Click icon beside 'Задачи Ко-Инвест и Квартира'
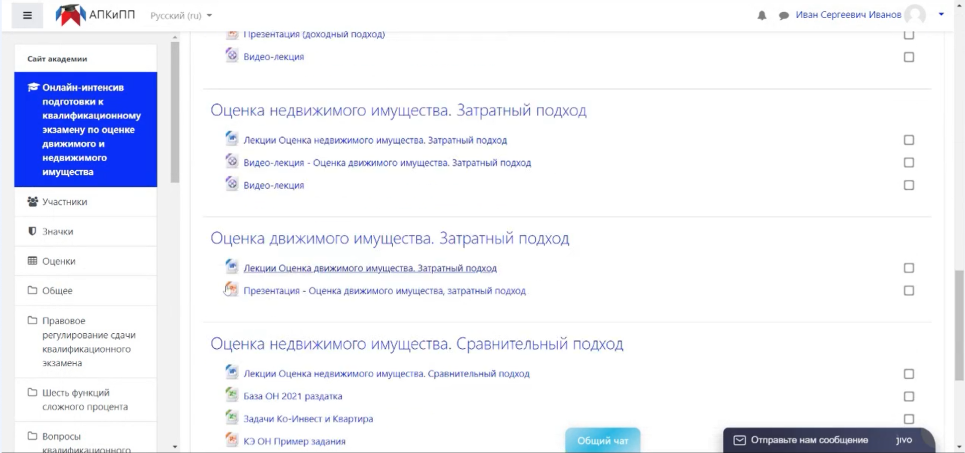The height and width of the screenshot is (453, 965). [x=232, y=418]
